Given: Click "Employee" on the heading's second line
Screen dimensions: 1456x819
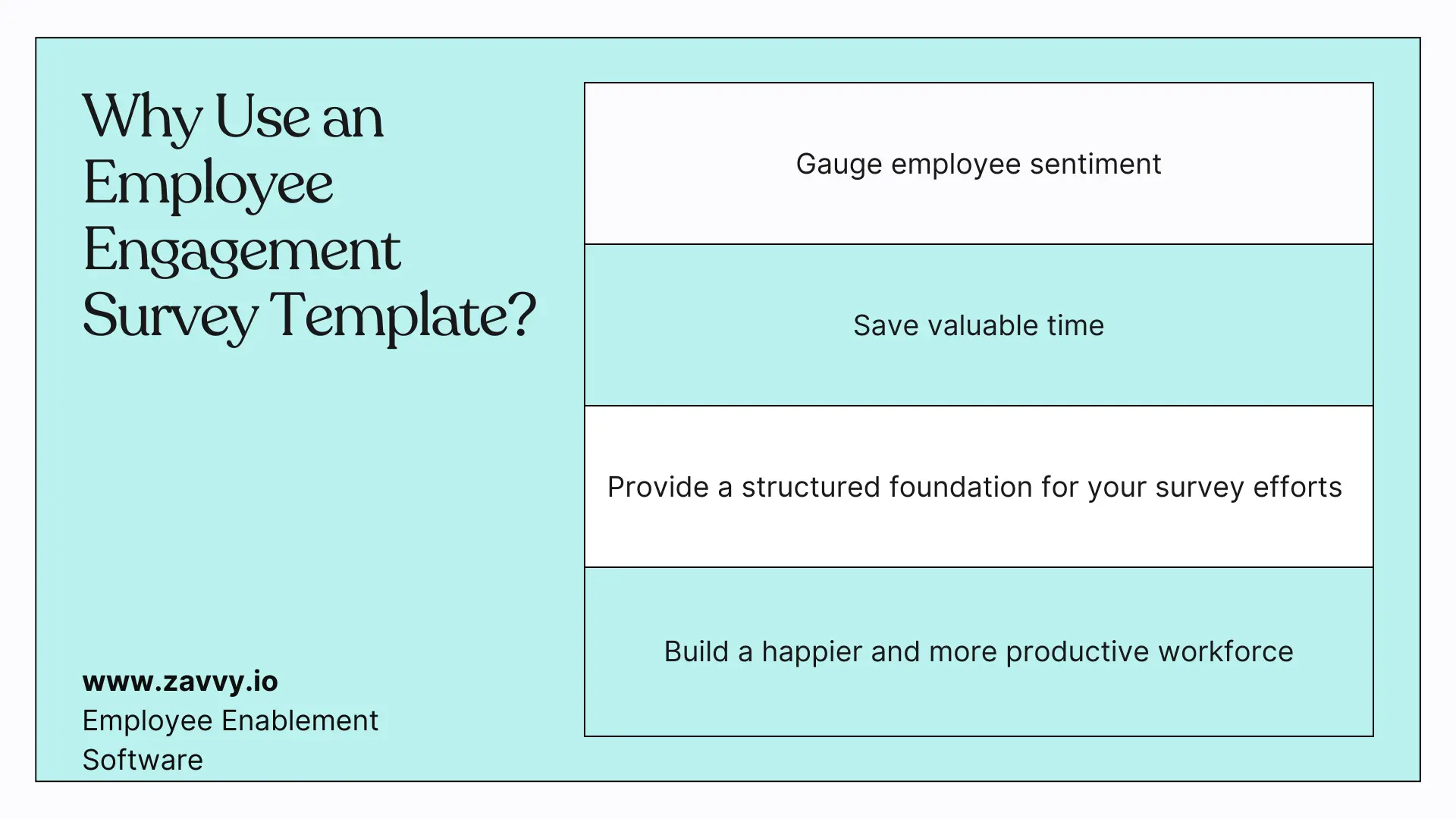Looking at the screenshot, I should pos(209,184).
